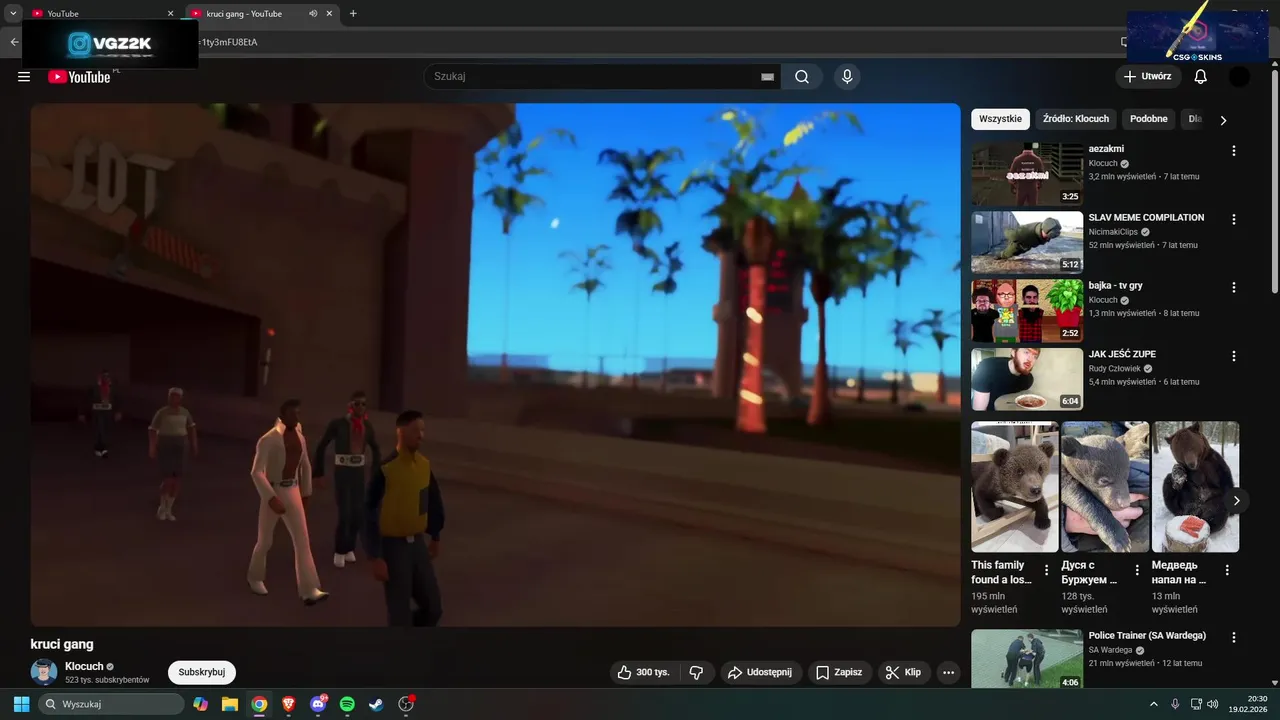The image size is (1280, 720).
Task: Open the Windows Start menu
Action: [x=21, y=704]
